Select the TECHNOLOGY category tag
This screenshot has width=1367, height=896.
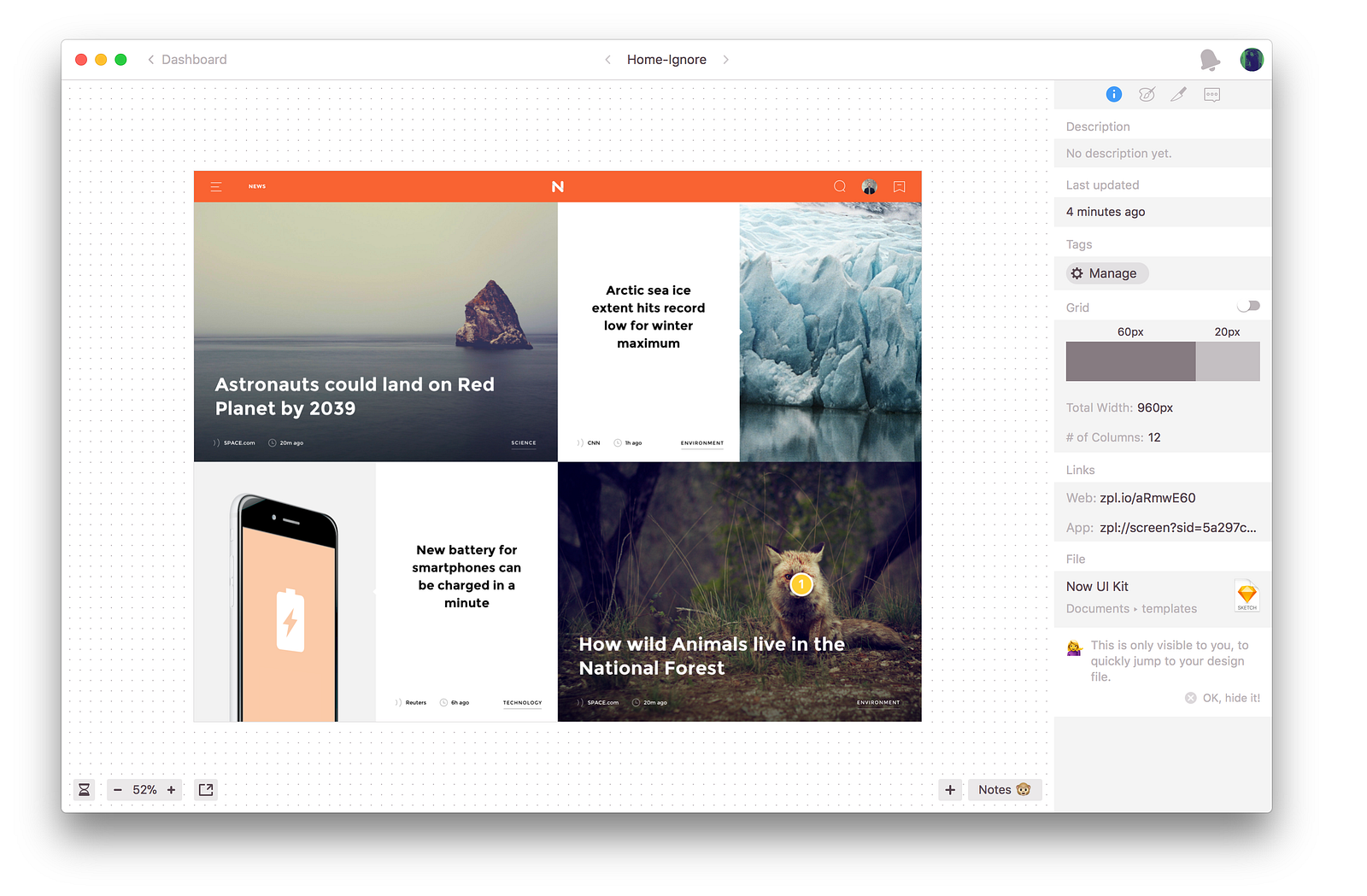pos(523,703)
